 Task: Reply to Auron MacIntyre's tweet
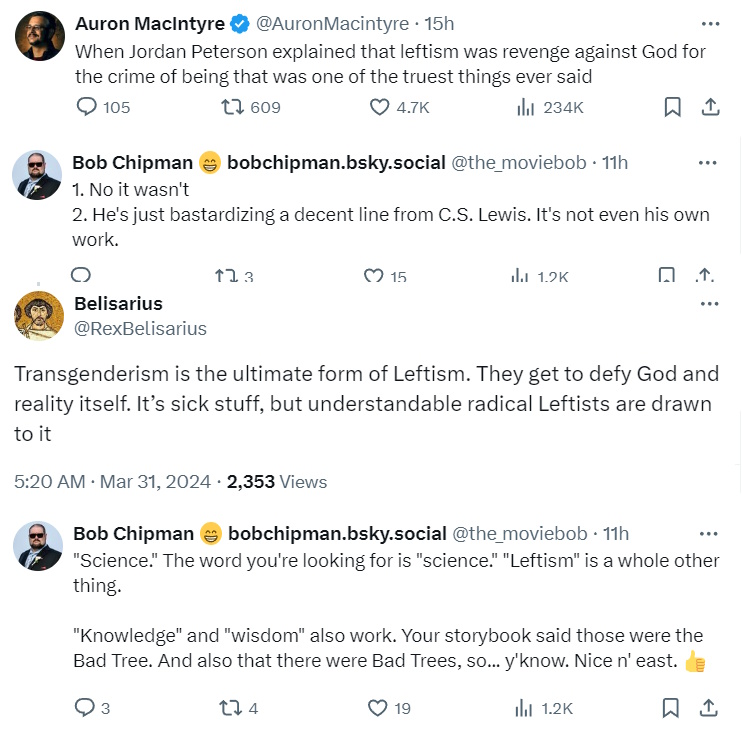point(86,107)
